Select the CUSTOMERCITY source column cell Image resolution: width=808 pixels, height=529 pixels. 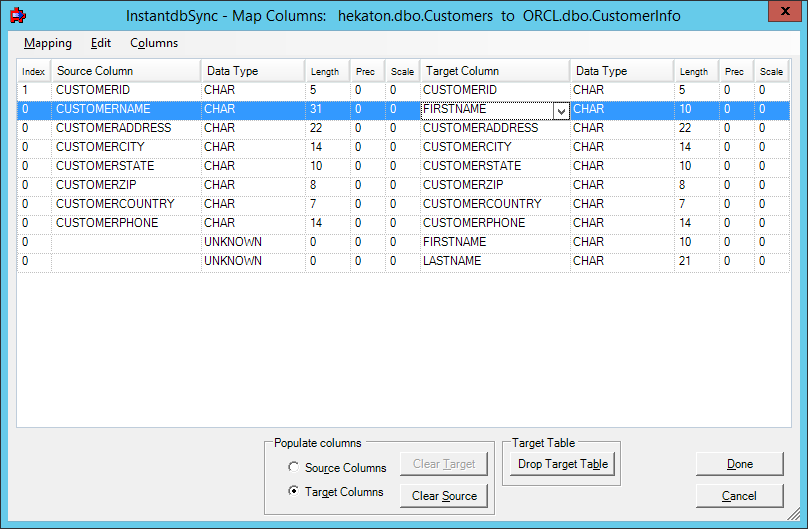tap(126, 147)
